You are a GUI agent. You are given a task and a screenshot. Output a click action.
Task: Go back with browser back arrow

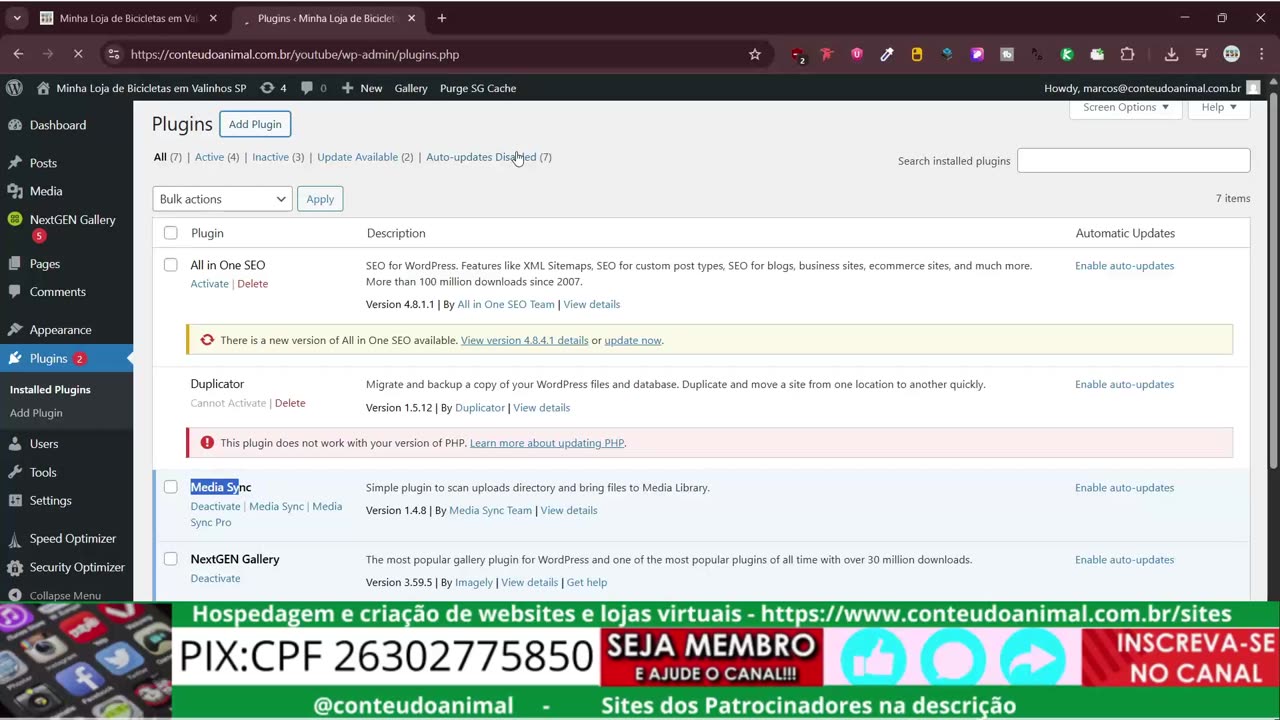pyautogui.click(x=19, y=54)
